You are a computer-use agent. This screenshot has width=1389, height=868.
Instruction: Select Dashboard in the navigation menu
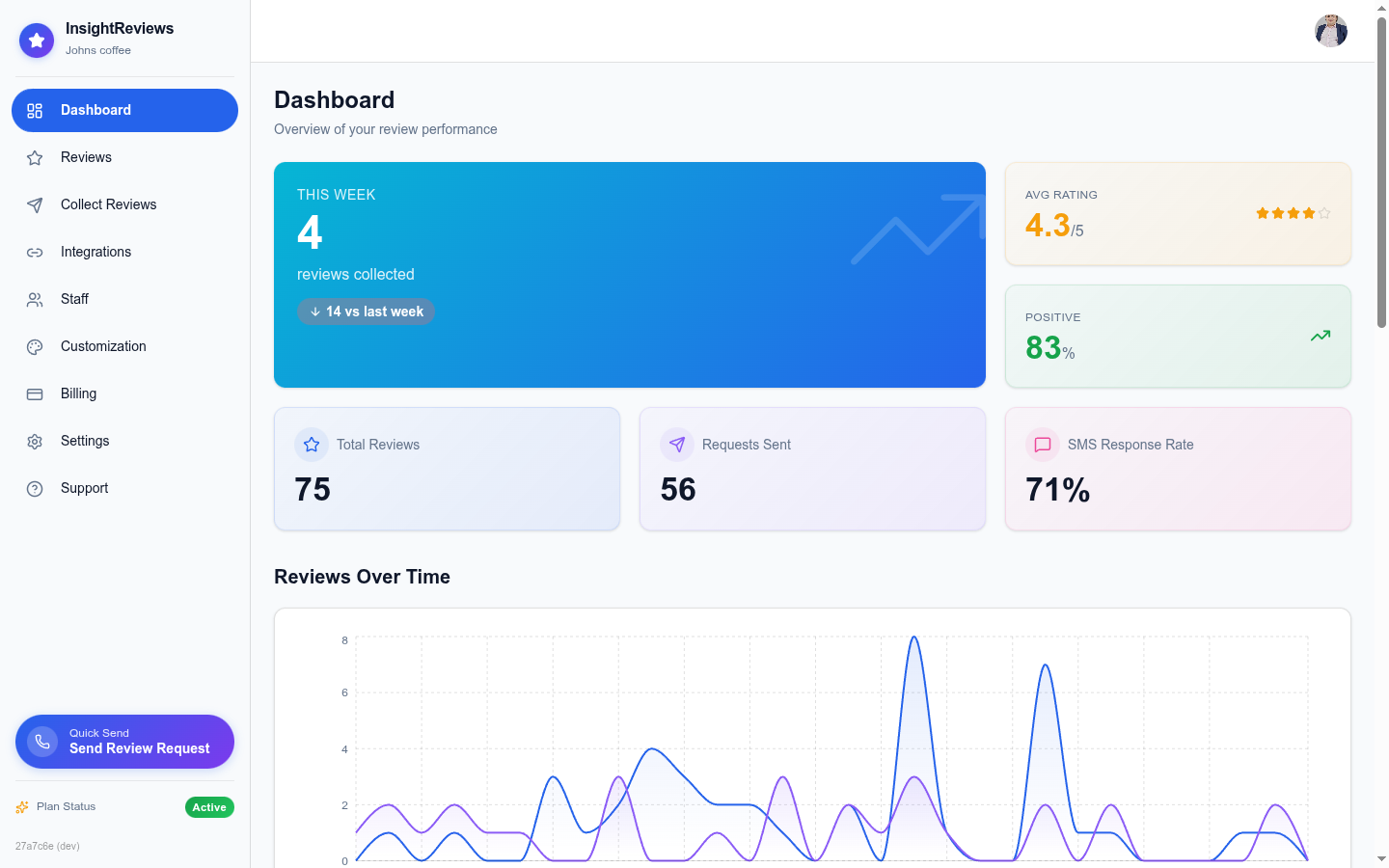(x=96, y=110)
